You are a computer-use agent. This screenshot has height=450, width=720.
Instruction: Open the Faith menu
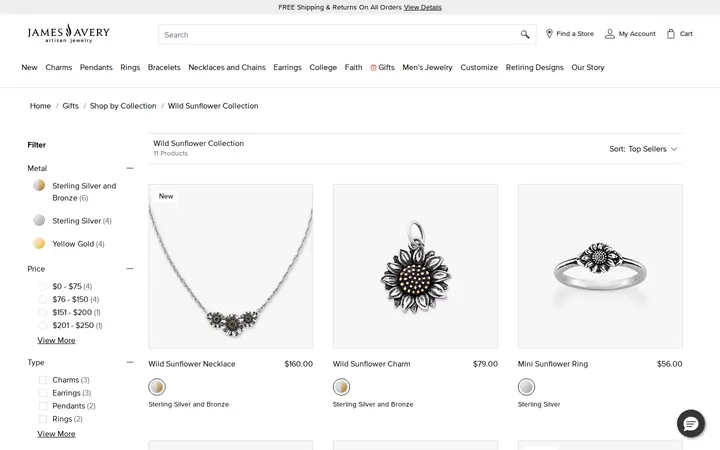point(353,68)
